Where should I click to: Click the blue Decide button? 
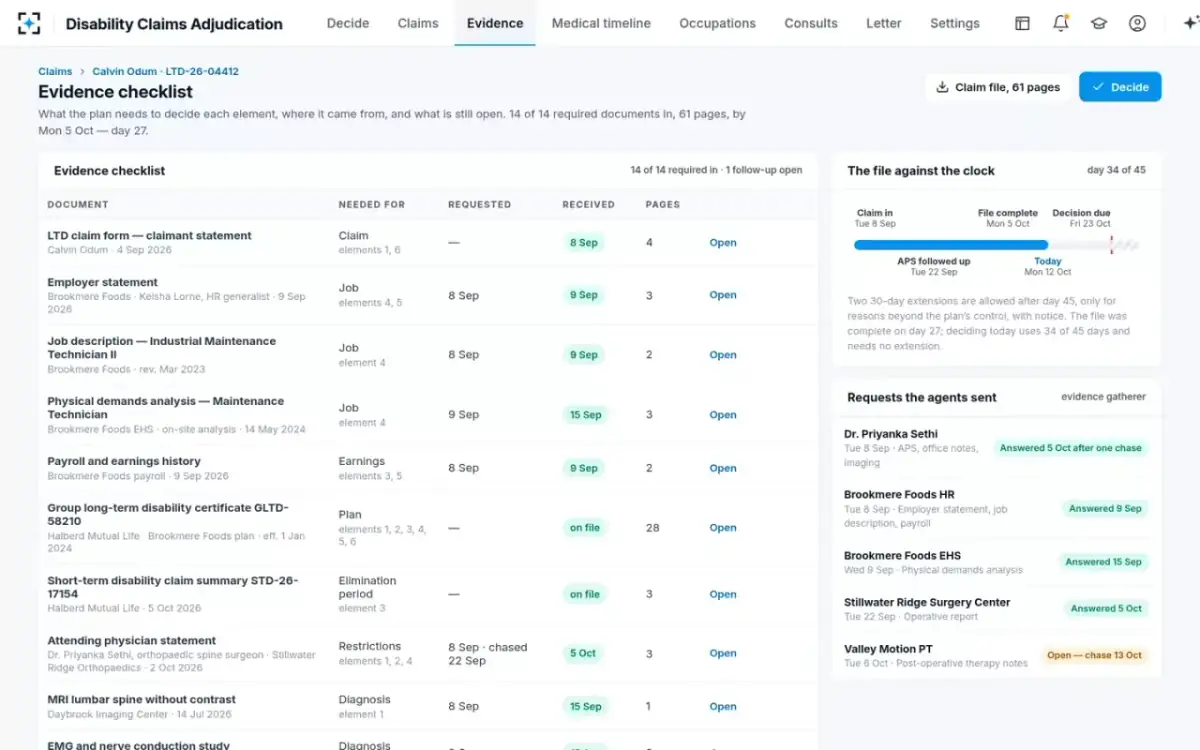1120,87
